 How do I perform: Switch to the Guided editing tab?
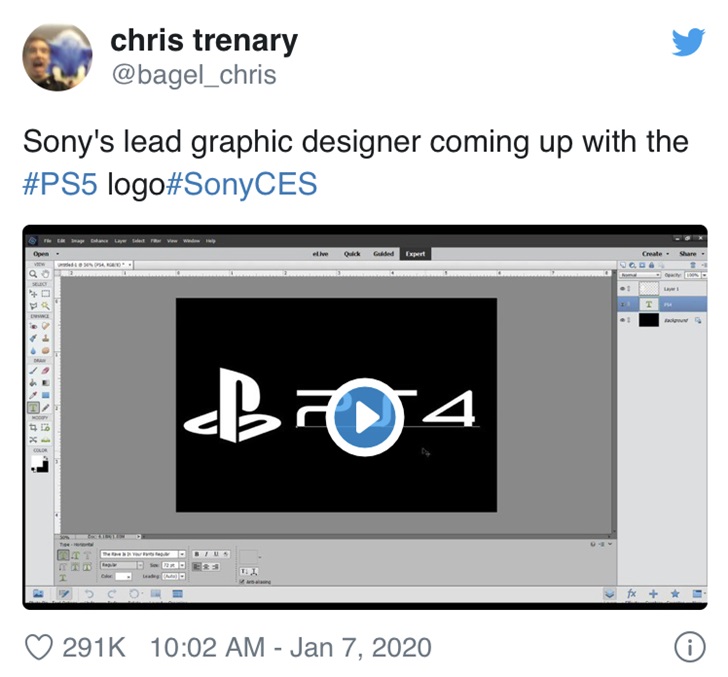pyautogui.click(x=384, y=254)
